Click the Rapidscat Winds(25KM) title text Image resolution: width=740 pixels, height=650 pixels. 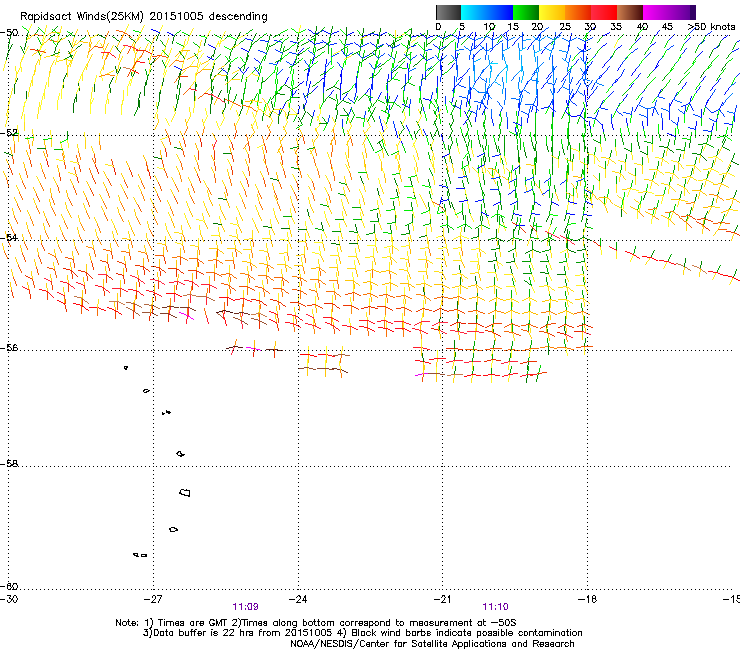point(143,16)
